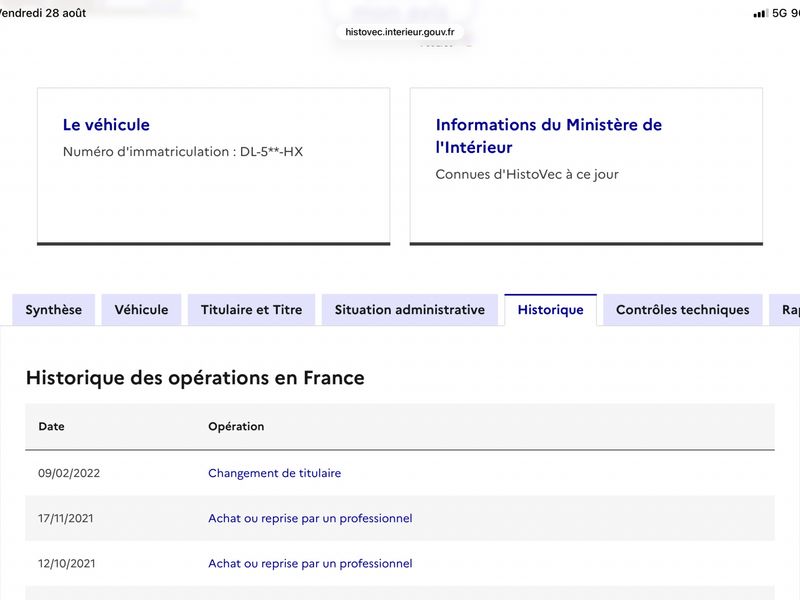Click the Connues d'HistoVec à ce jour text
The image size is (800, 600).
coord(527,174)
